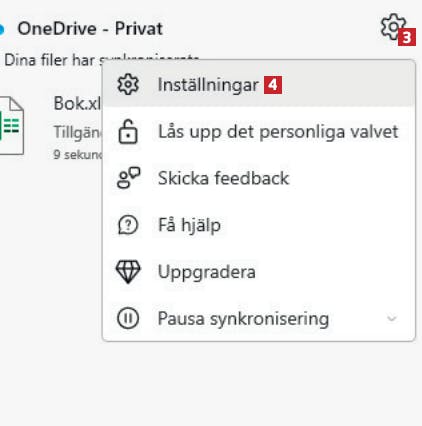Click the open padlock icon in the menu

pyautogui.click(x=128, y=132)
